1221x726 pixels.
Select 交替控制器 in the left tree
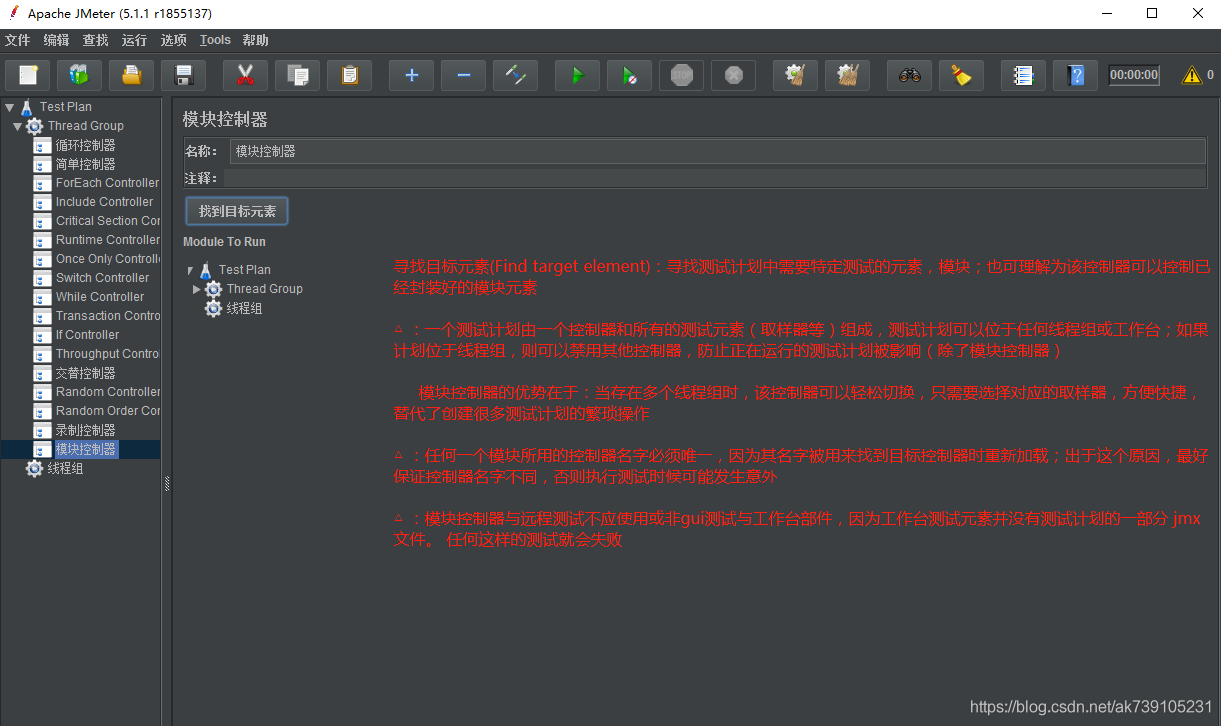(x=85, y=373)
